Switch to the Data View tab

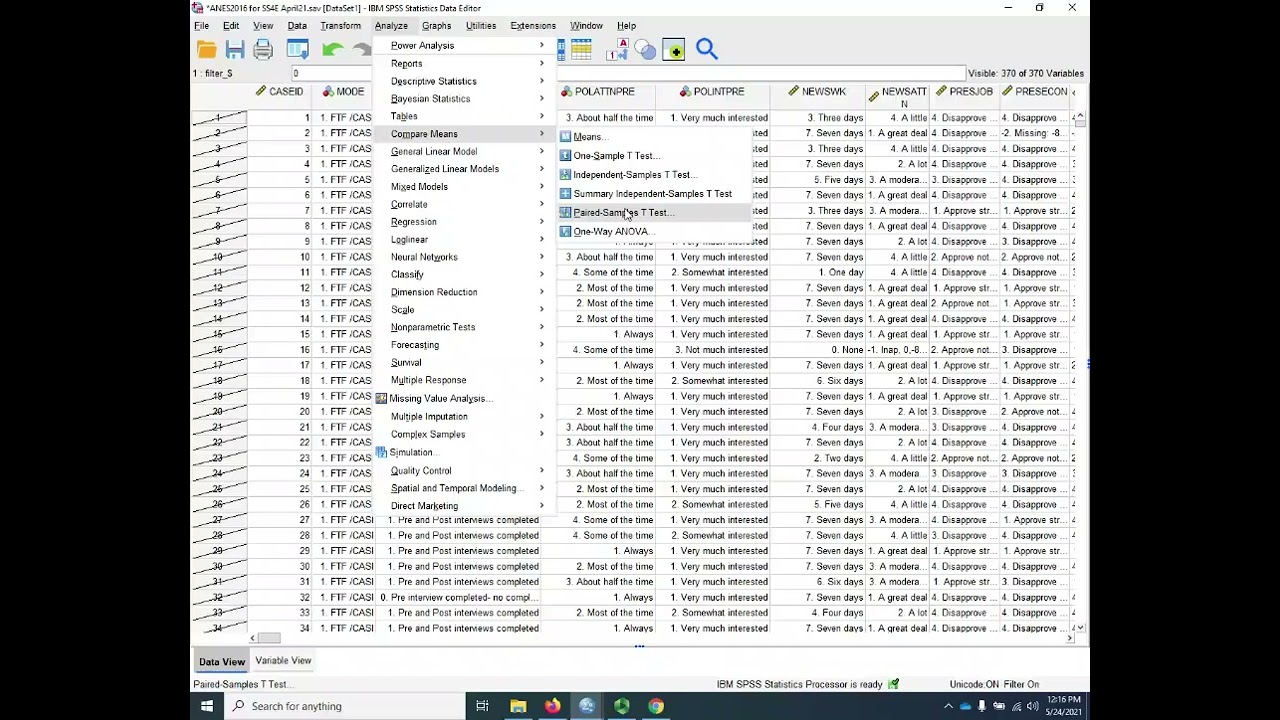(221, 661)
